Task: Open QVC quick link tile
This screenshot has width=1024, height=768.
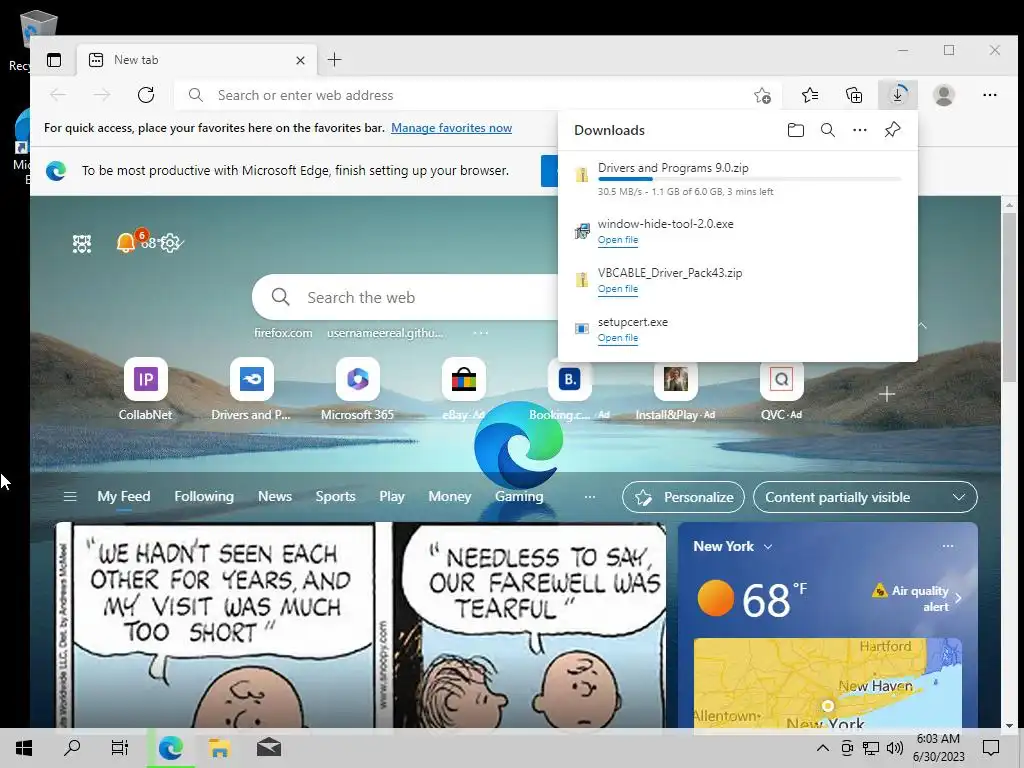Action: (781, 389)
